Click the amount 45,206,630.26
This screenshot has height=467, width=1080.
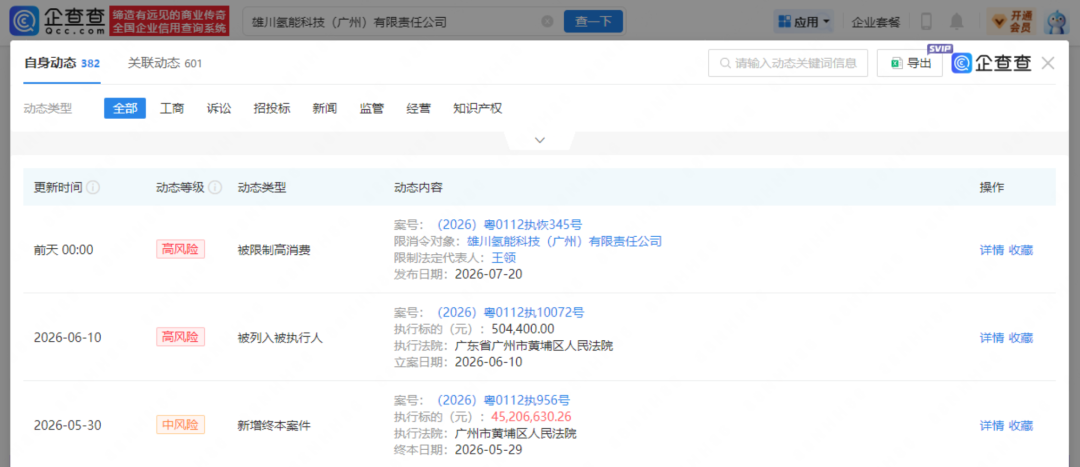point(531,417)
